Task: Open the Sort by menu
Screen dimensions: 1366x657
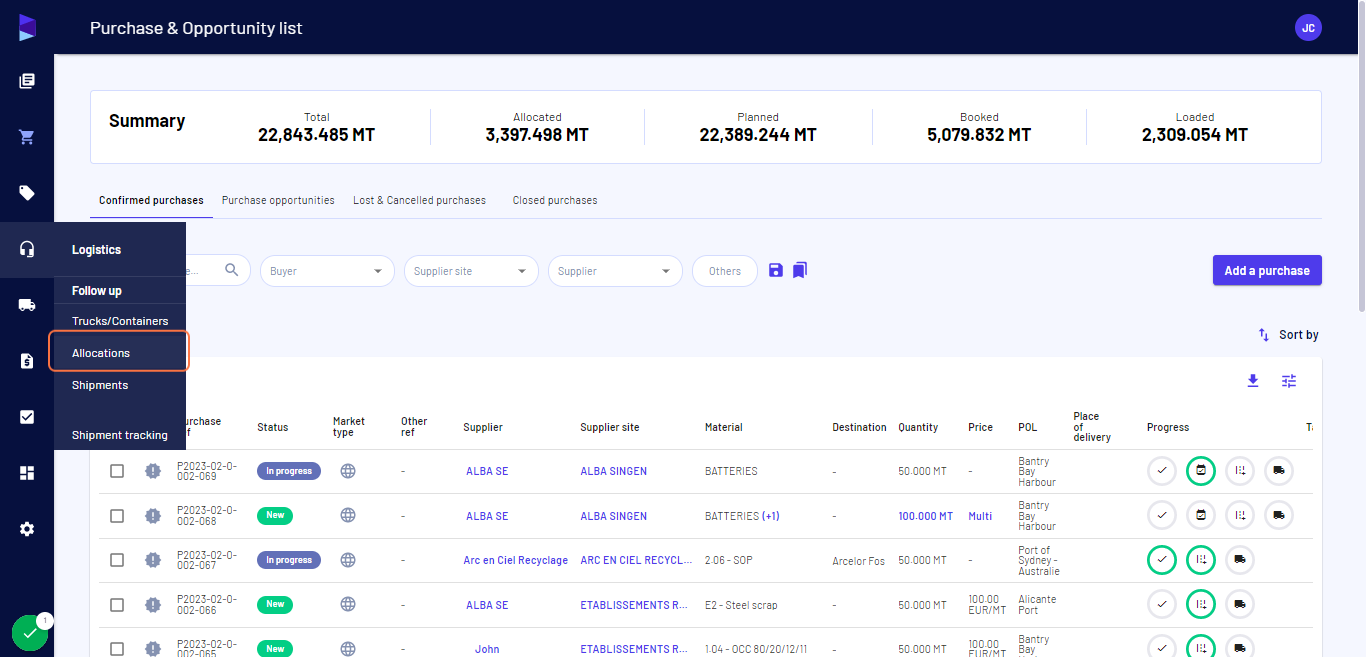Action: (1288, 335)
